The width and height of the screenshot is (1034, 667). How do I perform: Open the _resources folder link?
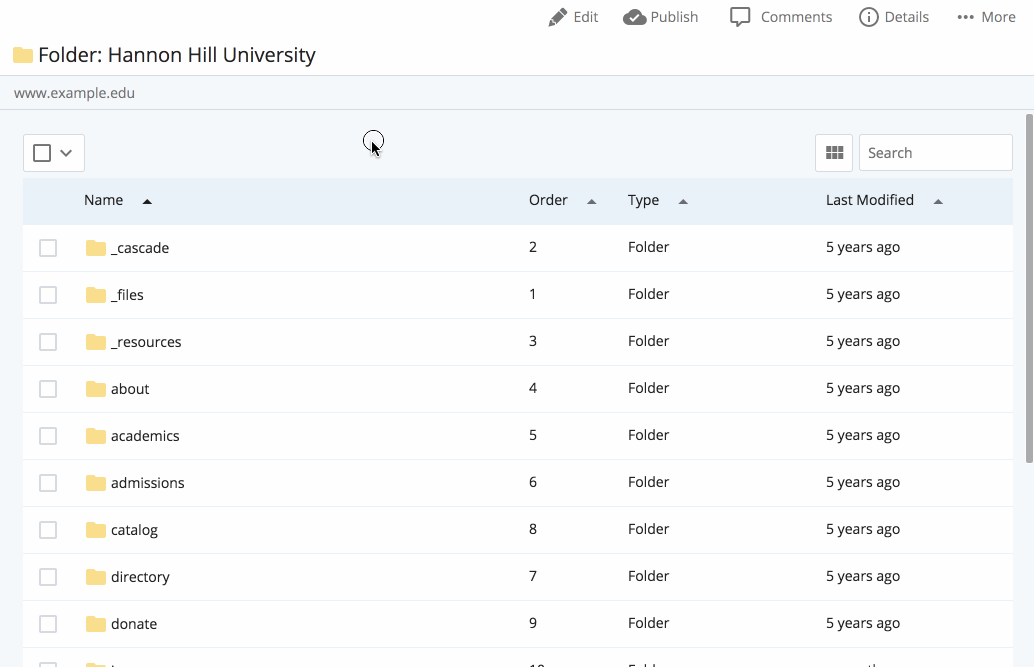146,342
